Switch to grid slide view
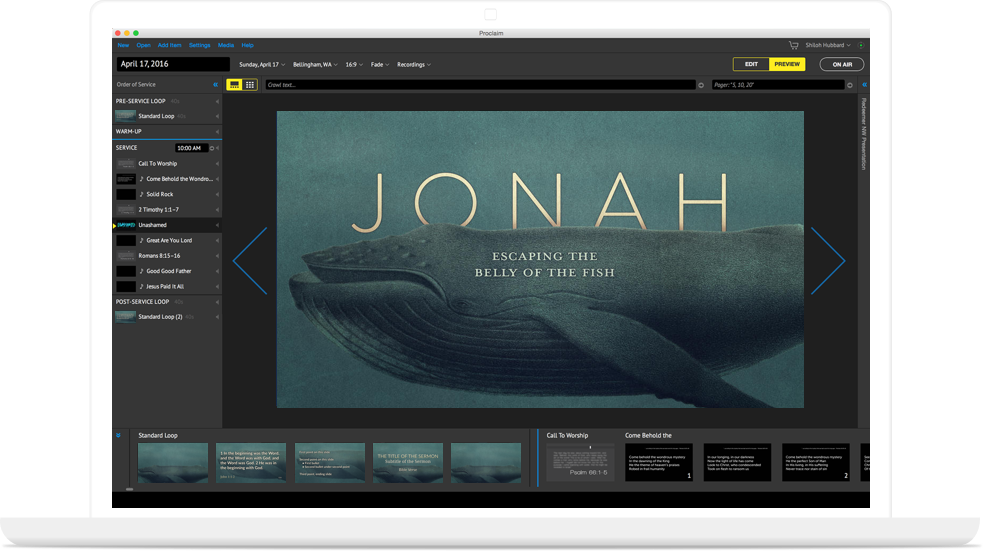This screenshot has height=551, width=983. pos(250,85)
